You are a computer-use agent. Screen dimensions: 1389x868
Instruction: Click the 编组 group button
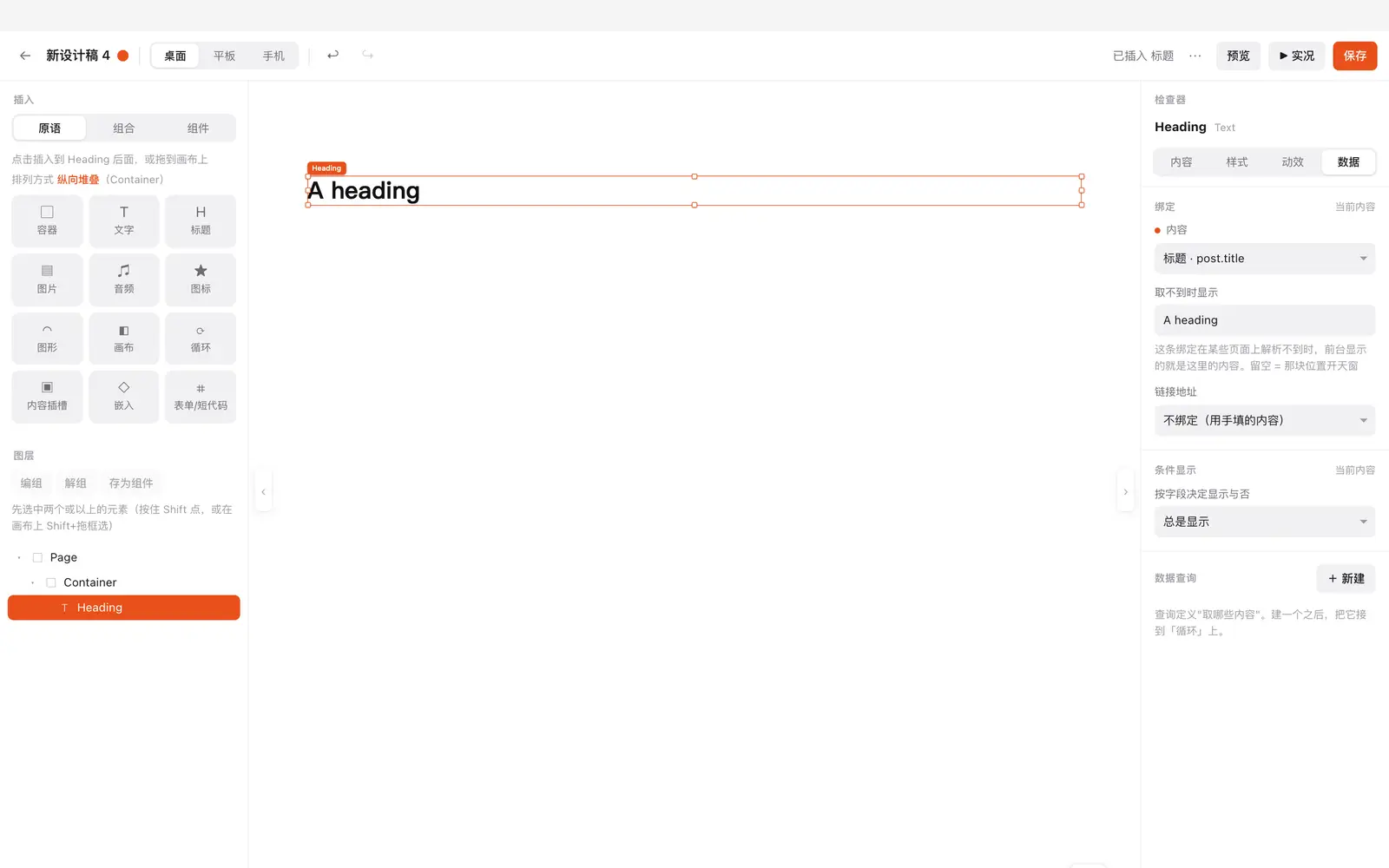(x=31, y=483)
